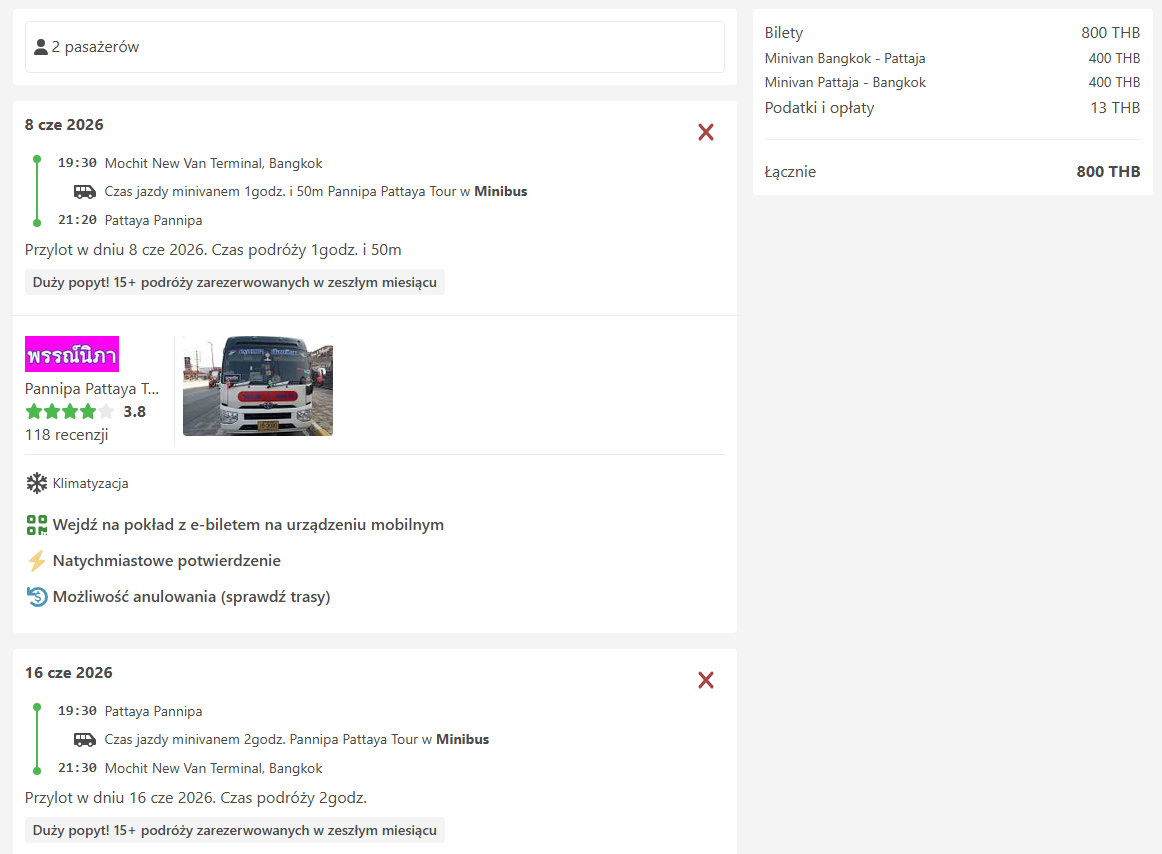Click the Klimatyzacja snowflake icon
The width and height of the screenshot is (1162, 854).
[37, 484]
